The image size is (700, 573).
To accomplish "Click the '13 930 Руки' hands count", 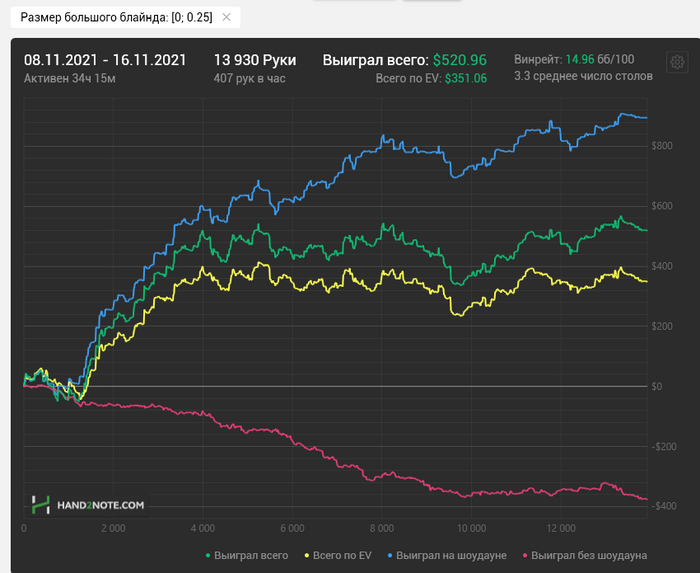I will (x=255, y=60).
